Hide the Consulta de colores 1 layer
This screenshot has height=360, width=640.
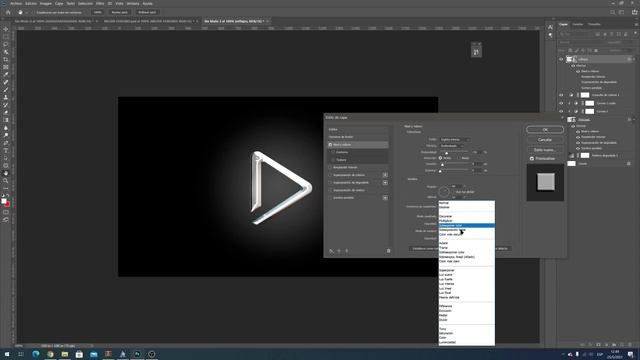coord(561,95)
